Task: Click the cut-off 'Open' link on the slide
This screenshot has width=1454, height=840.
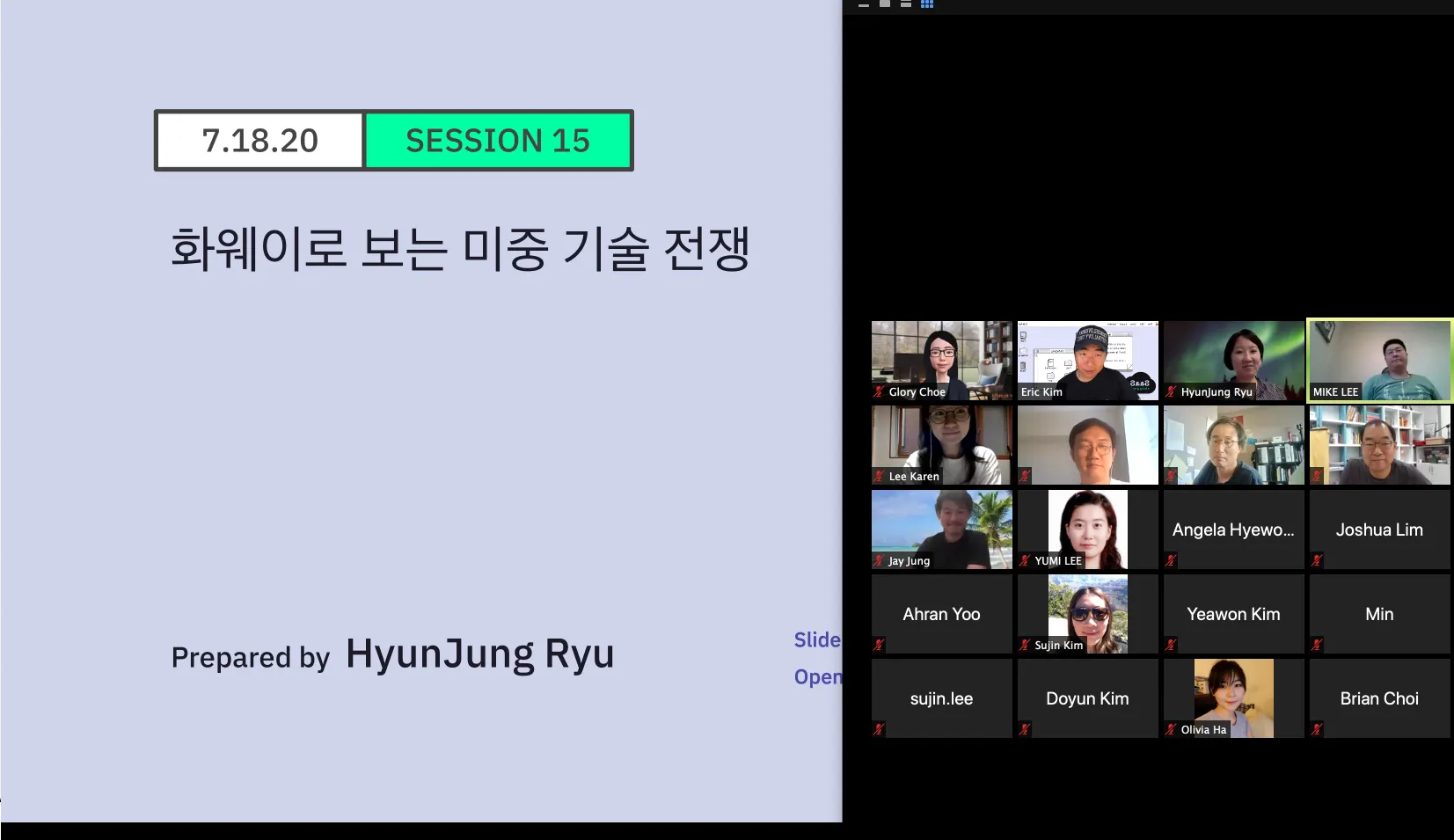Action: [x=818, y=677]
